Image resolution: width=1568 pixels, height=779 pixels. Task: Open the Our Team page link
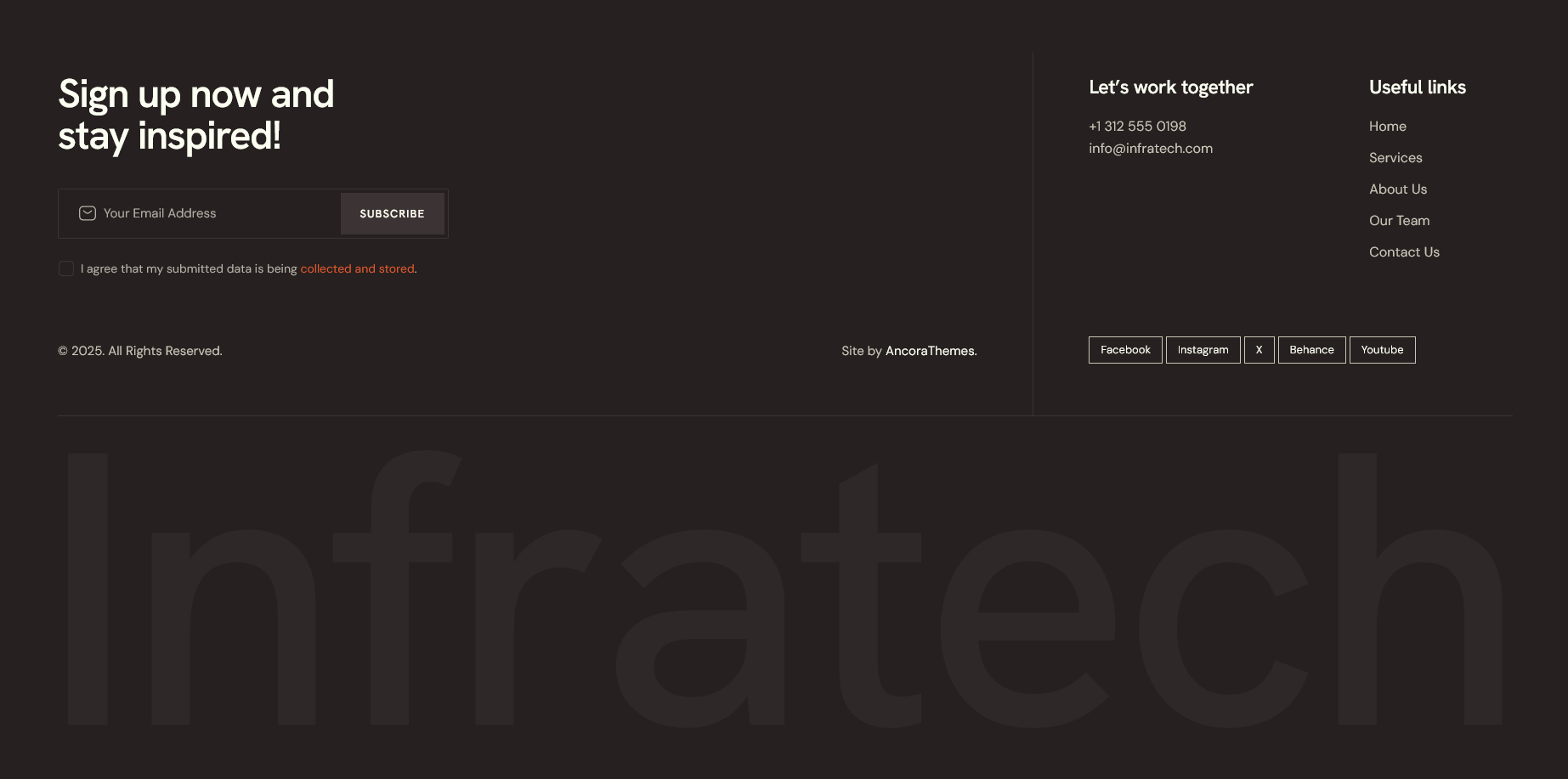(x=1399, y=221)
